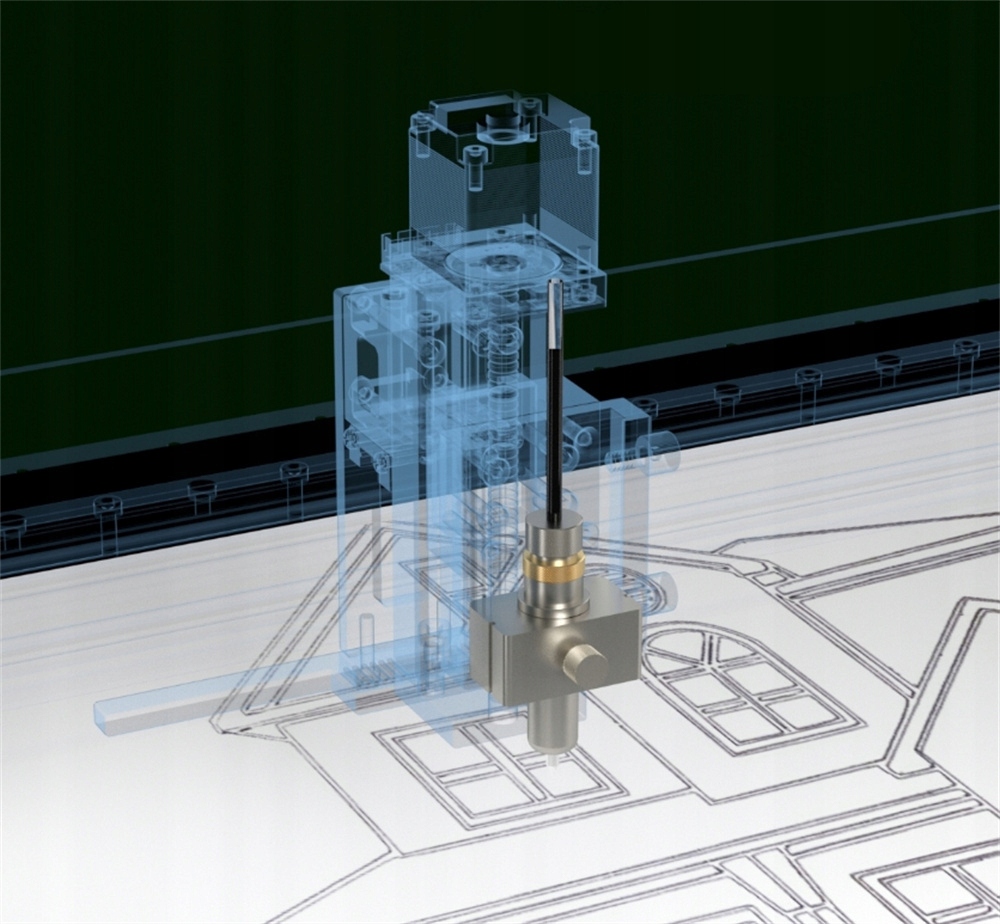Image resolution: width=1000 pixels, height=924 pixels.
Task: Select the translucent stepper motor on top
Action: [502, 170]
